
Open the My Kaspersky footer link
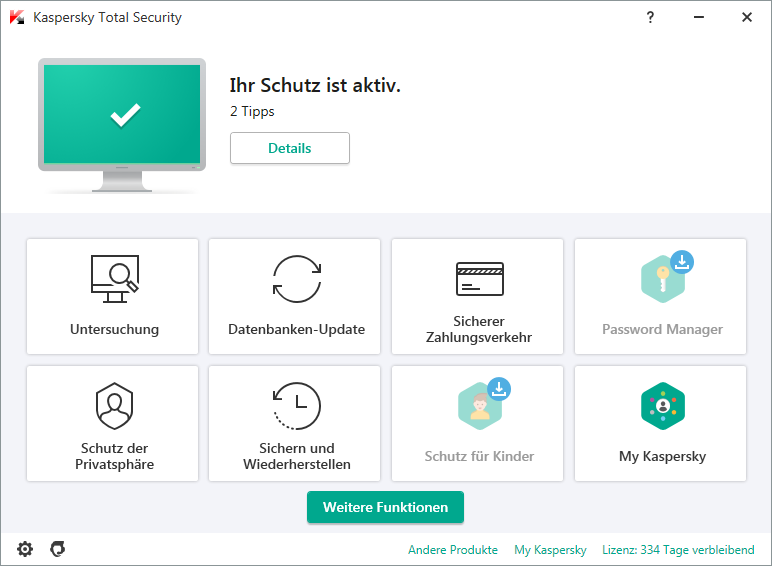[550, 549]
